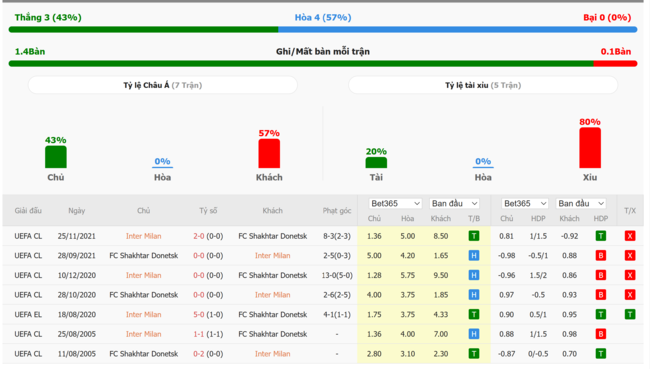Click the Giải đấu column header
Screen dimensions: 650x369
[28, 211]
